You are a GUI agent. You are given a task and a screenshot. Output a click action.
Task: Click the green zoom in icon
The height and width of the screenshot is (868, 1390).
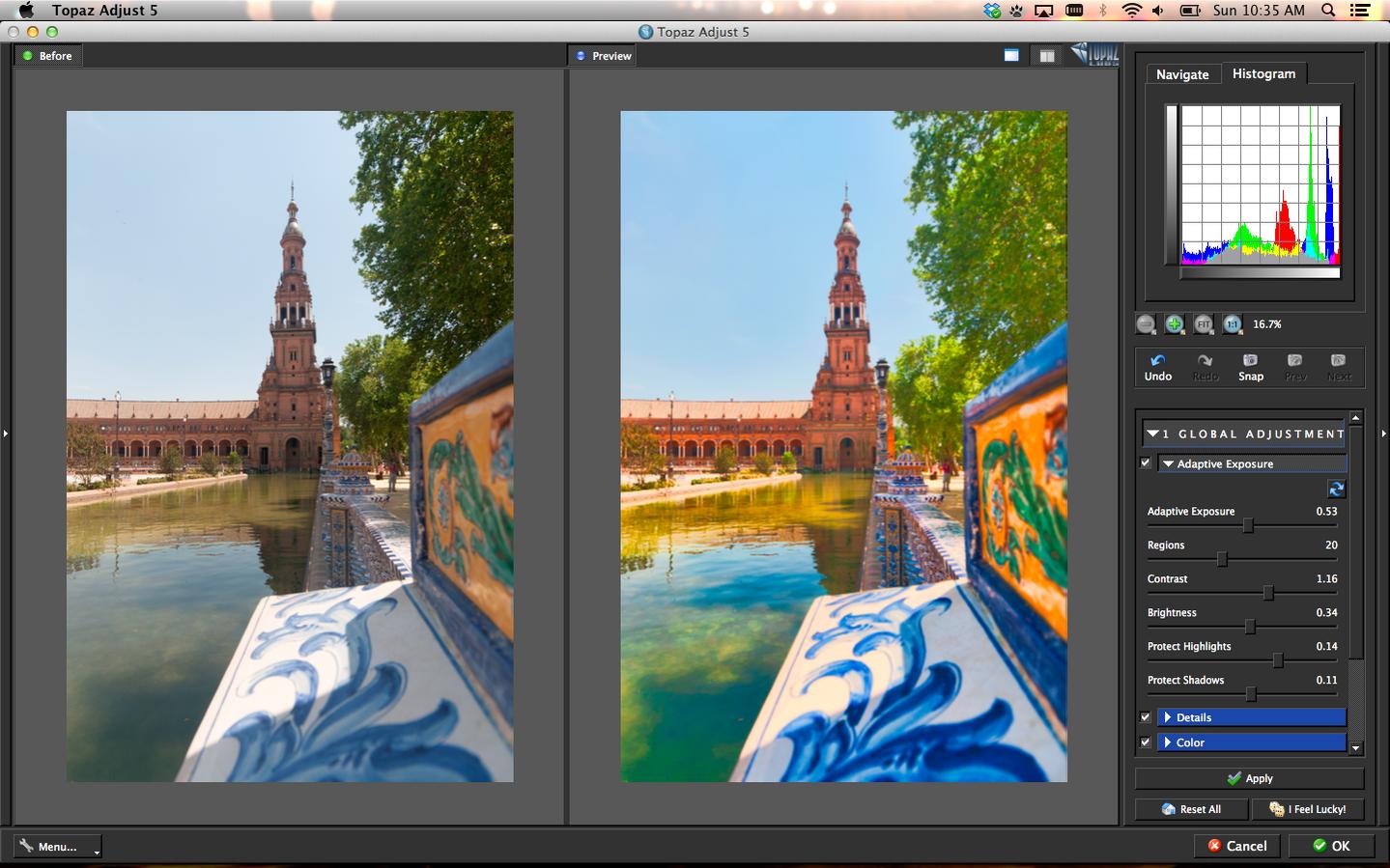pos(1174,324)
